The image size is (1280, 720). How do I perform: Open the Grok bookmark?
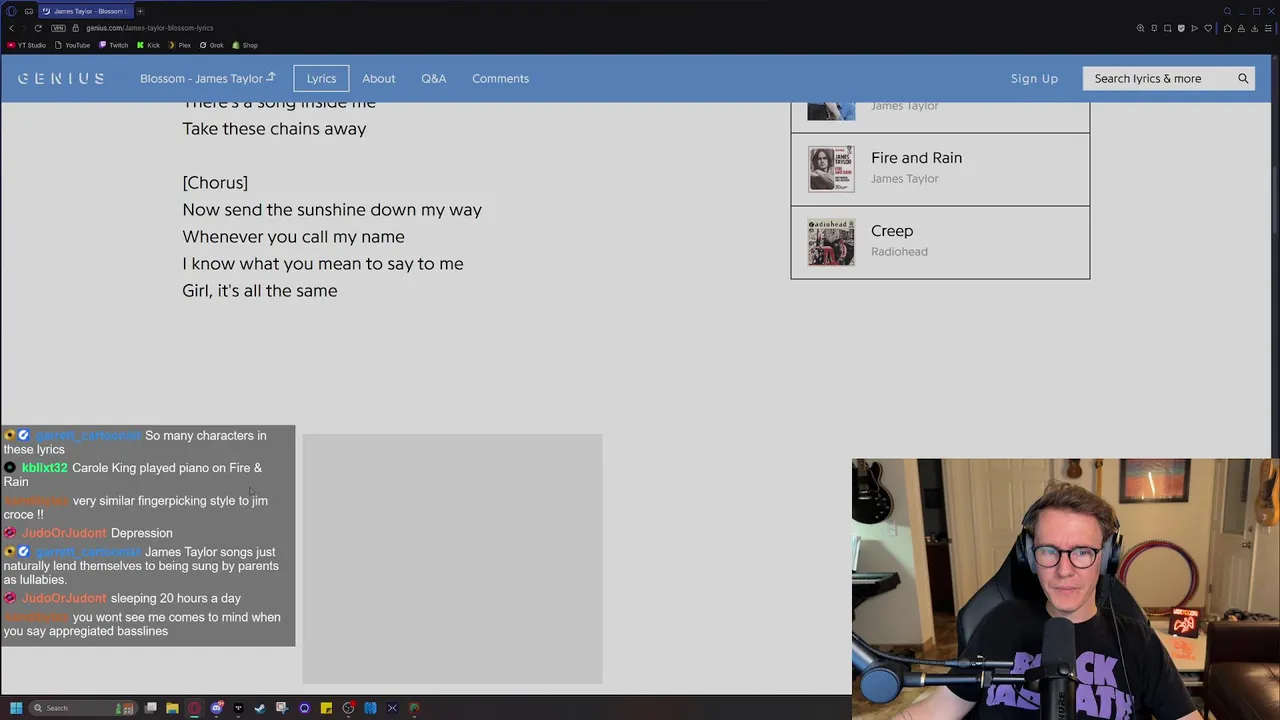(x=211, y=45)
